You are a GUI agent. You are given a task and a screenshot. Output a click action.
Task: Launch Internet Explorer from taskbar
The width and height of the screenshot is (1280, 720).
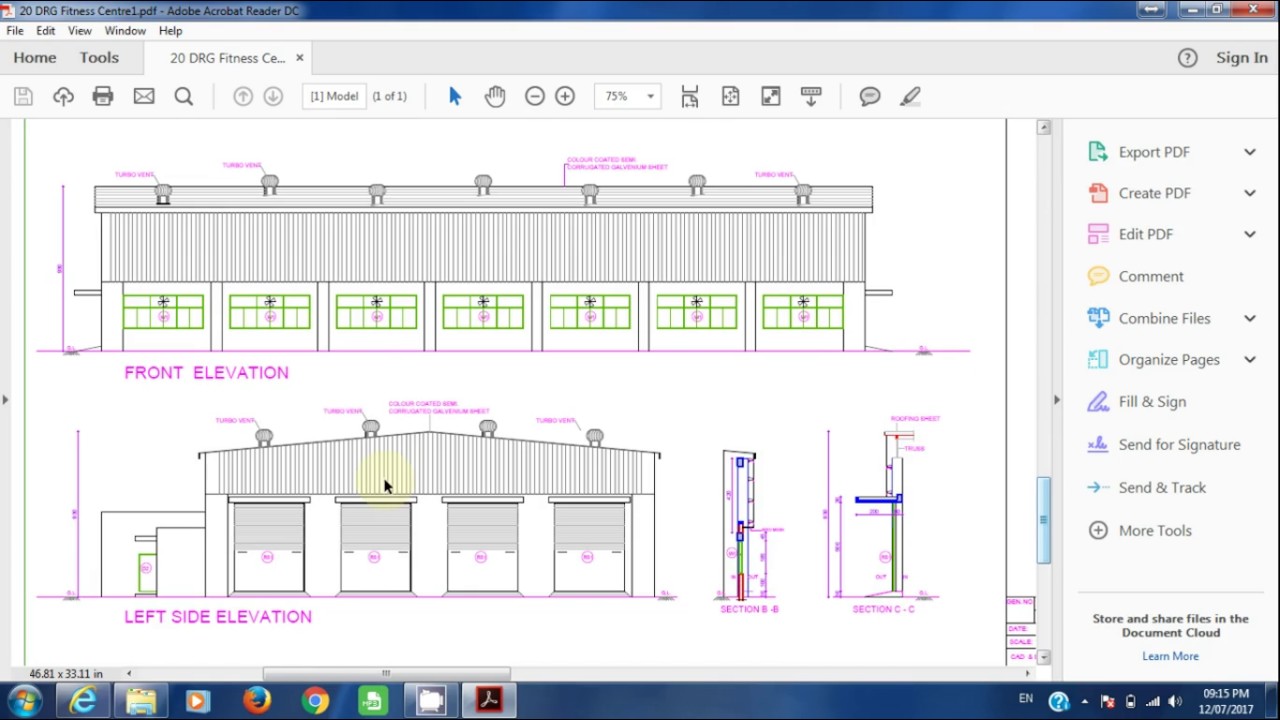83,701
